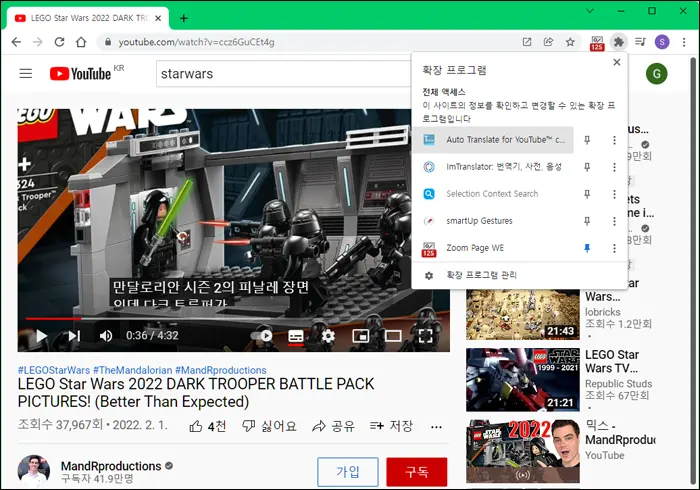The width and height of the screenshot is (700, 490).
Task: Enter full screen mode
Action: 425,336
